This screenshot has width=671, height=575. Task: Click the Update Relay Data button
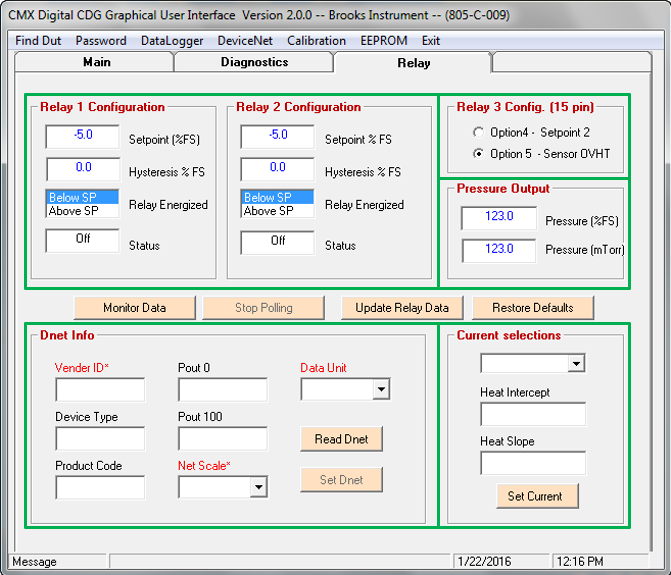[x=402, y=308]
